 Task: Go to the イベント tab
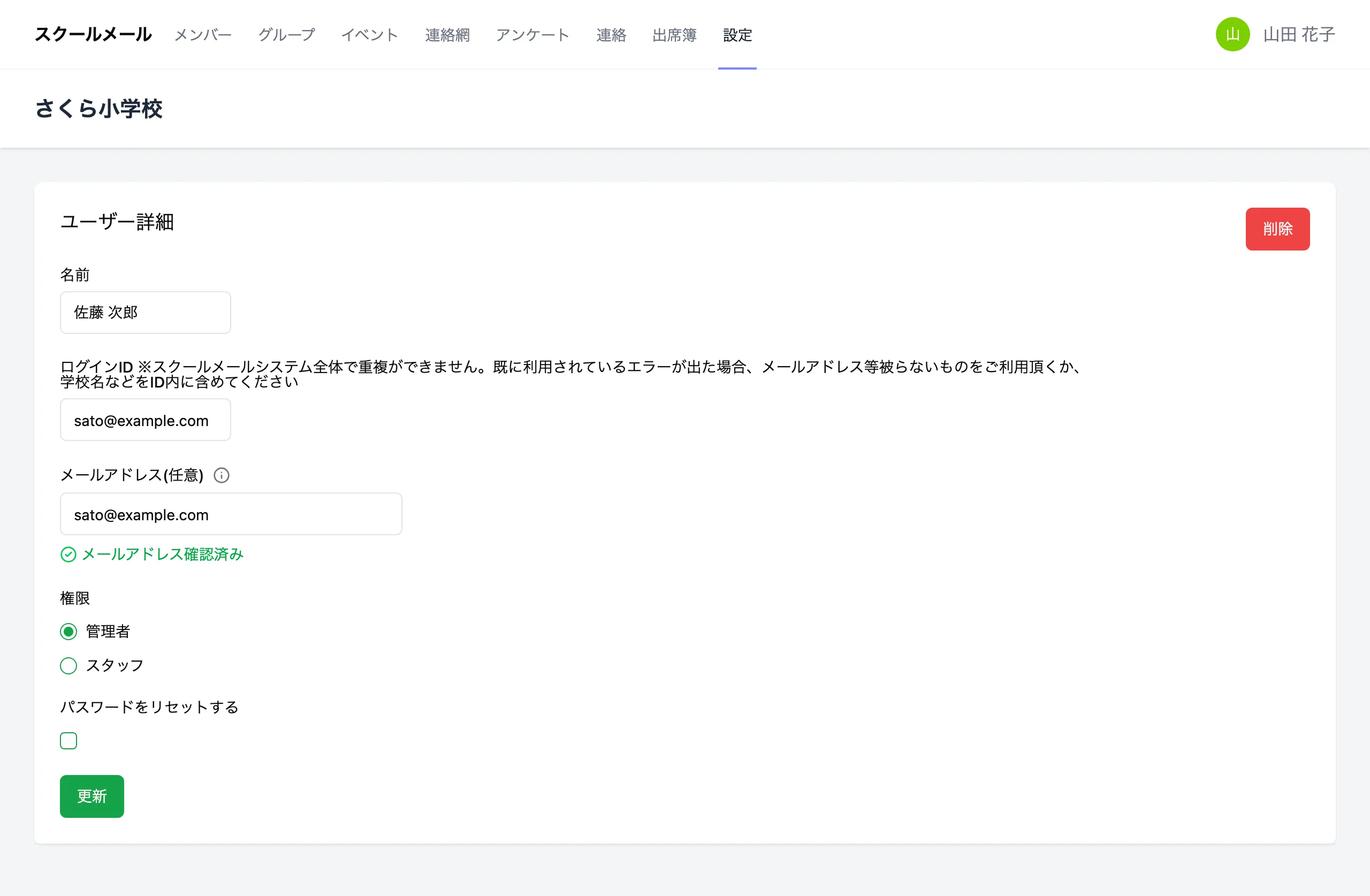[370, 35]
